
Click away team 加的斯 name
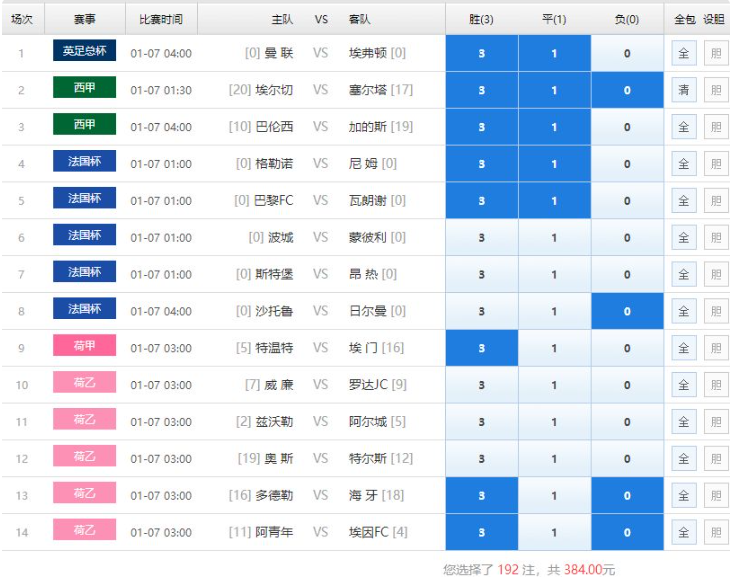click(x=368, y=127)
